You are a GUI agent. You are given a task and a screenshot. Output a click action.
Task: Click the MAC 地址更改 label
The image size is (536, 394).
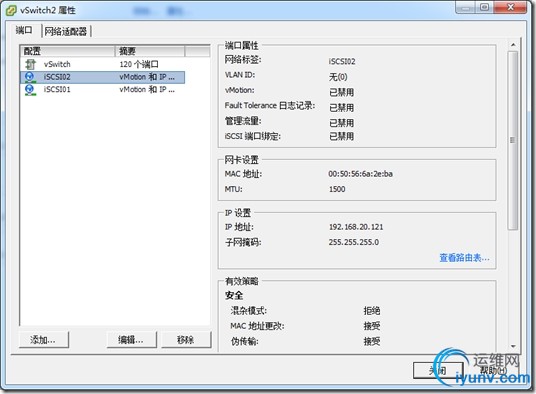point(257,326)
